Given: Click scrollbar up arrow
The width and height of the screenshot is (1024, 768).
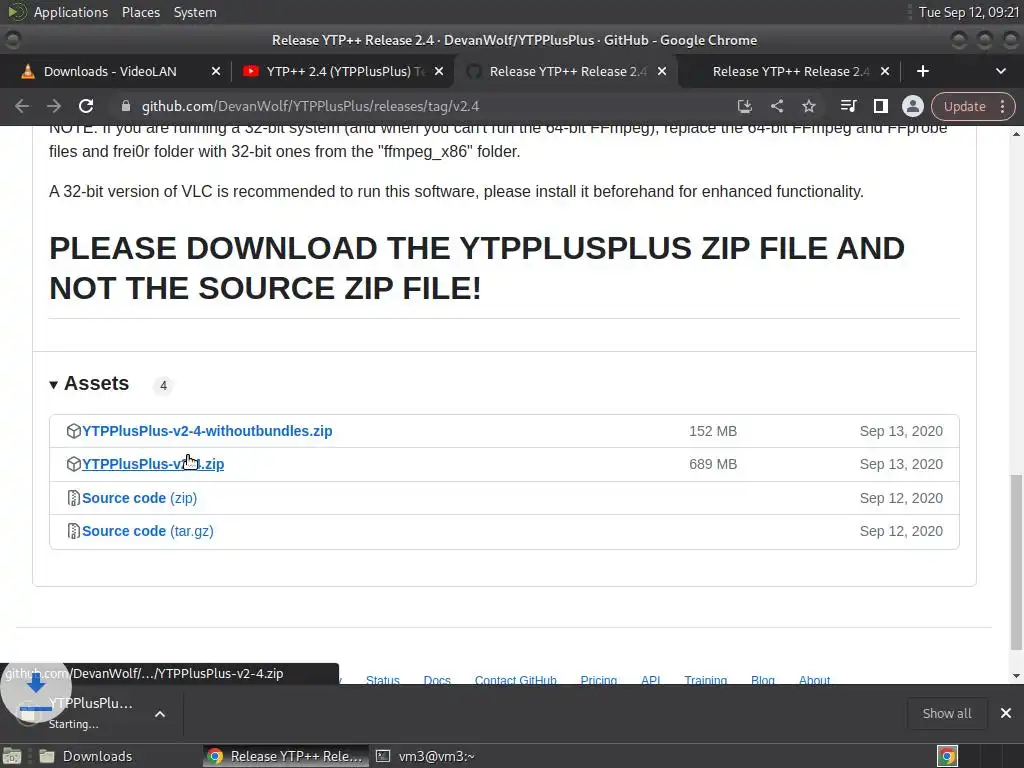Looking at the screenshot, I should pyautogui.click(x=1016, y=134).
